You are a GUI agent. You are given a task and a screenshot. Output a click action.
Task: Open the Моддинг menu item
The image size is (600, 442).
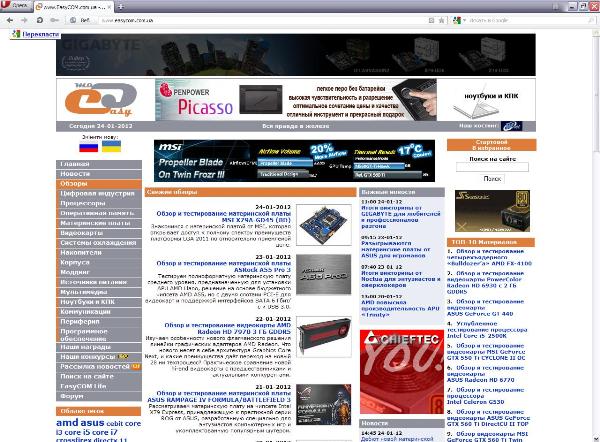(x=99, y=272)
